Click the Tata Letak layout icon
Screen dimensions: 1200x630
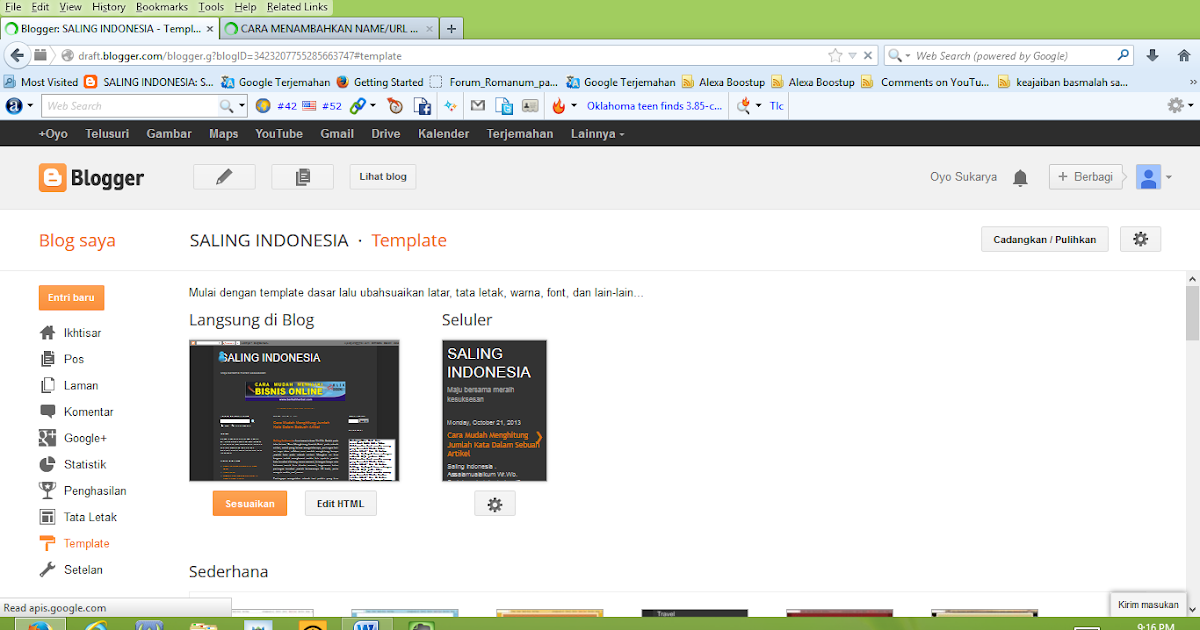pos(47,517)
